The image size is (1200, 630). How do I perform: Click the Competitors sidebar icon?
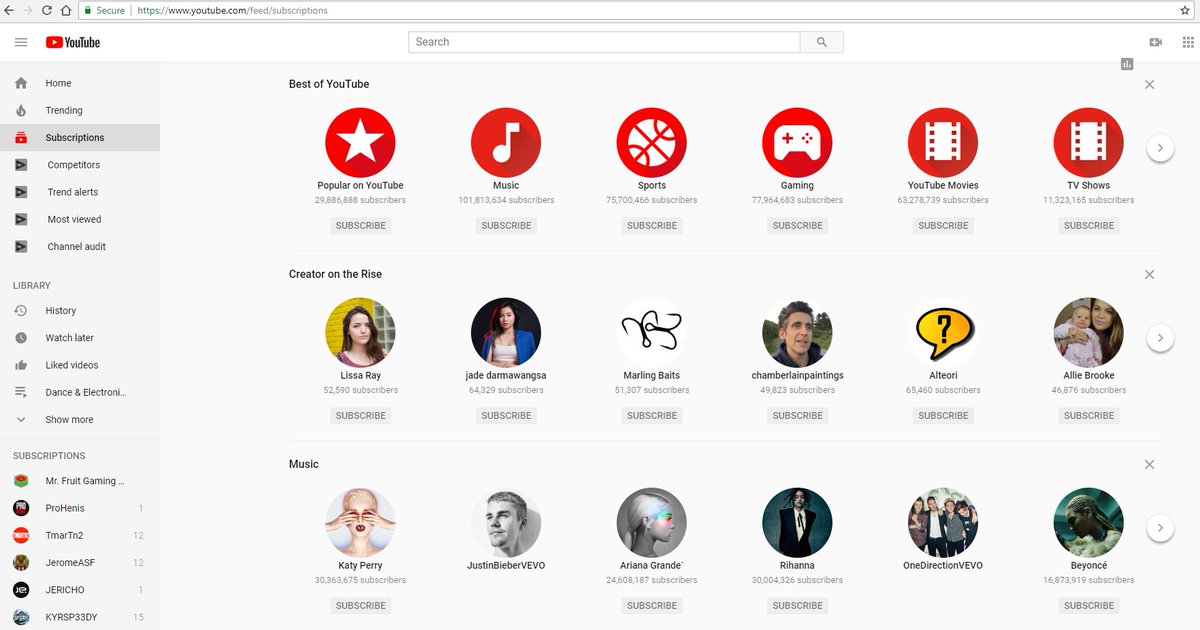21,165
